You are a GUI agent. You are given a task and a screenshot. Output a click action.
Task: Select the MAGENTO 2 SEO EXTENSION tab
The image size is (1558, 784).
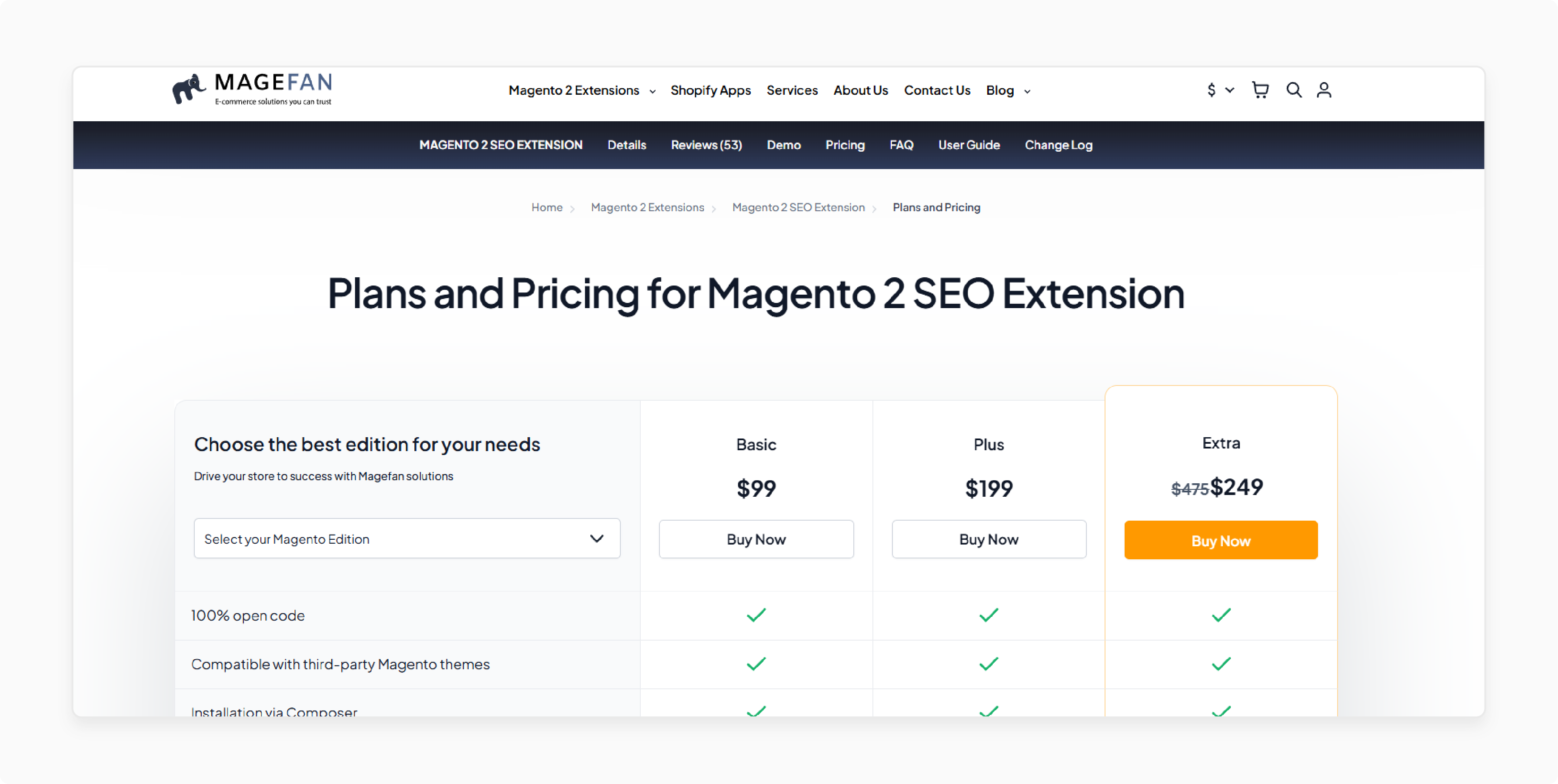pos(501,145)
